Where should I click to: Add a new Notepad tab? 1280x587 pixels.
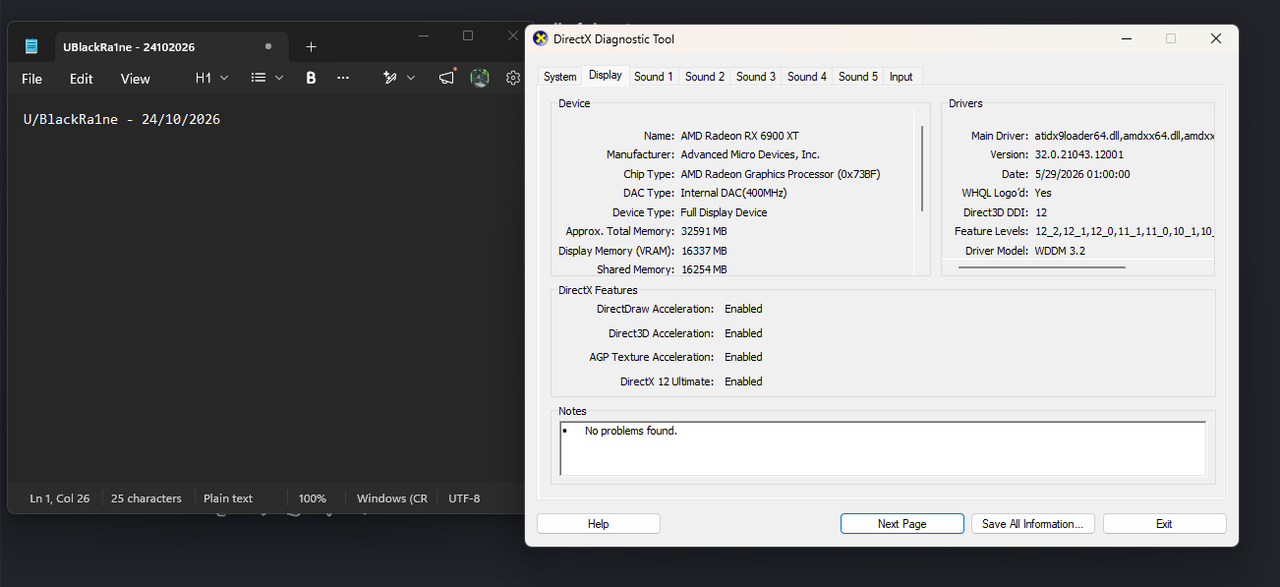[x=311, y=47]
